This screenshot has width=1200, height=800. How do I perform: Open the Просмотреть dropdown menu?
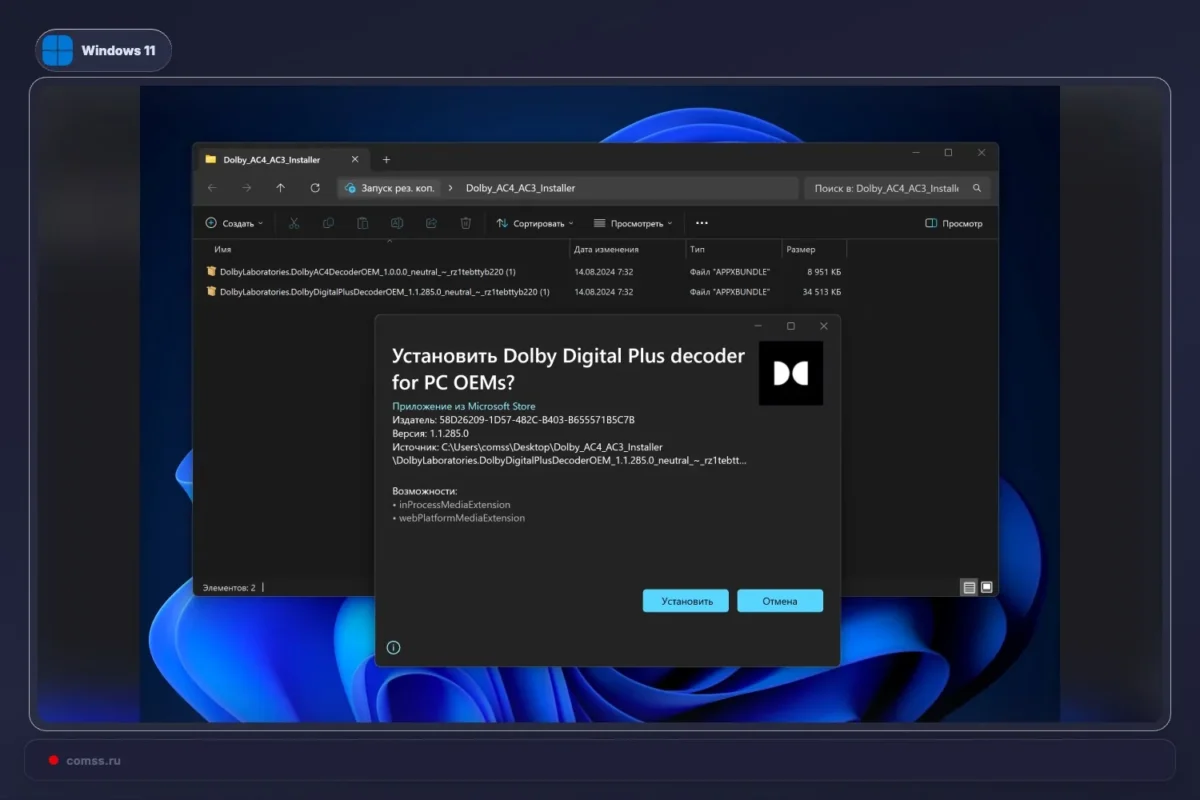(x=633, y=224)
